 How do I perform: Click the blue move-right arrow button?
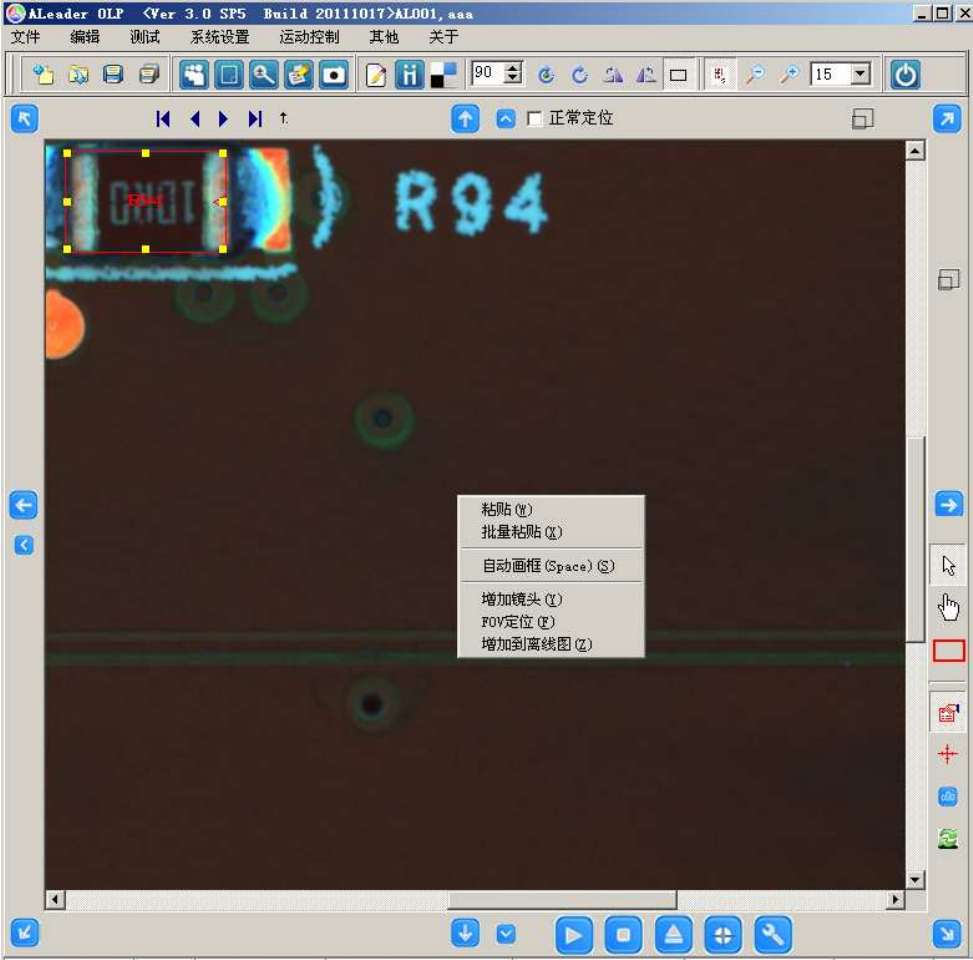click(x=947, y=505)
